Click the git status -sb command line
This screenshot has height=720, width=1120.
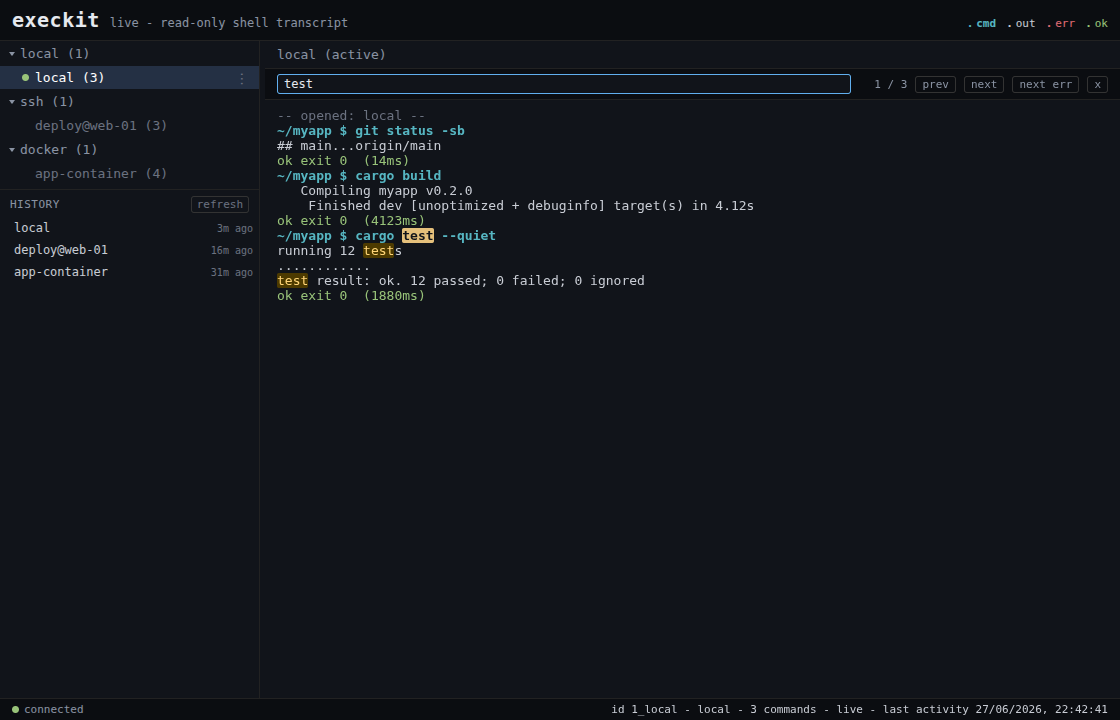pos(371,131)
